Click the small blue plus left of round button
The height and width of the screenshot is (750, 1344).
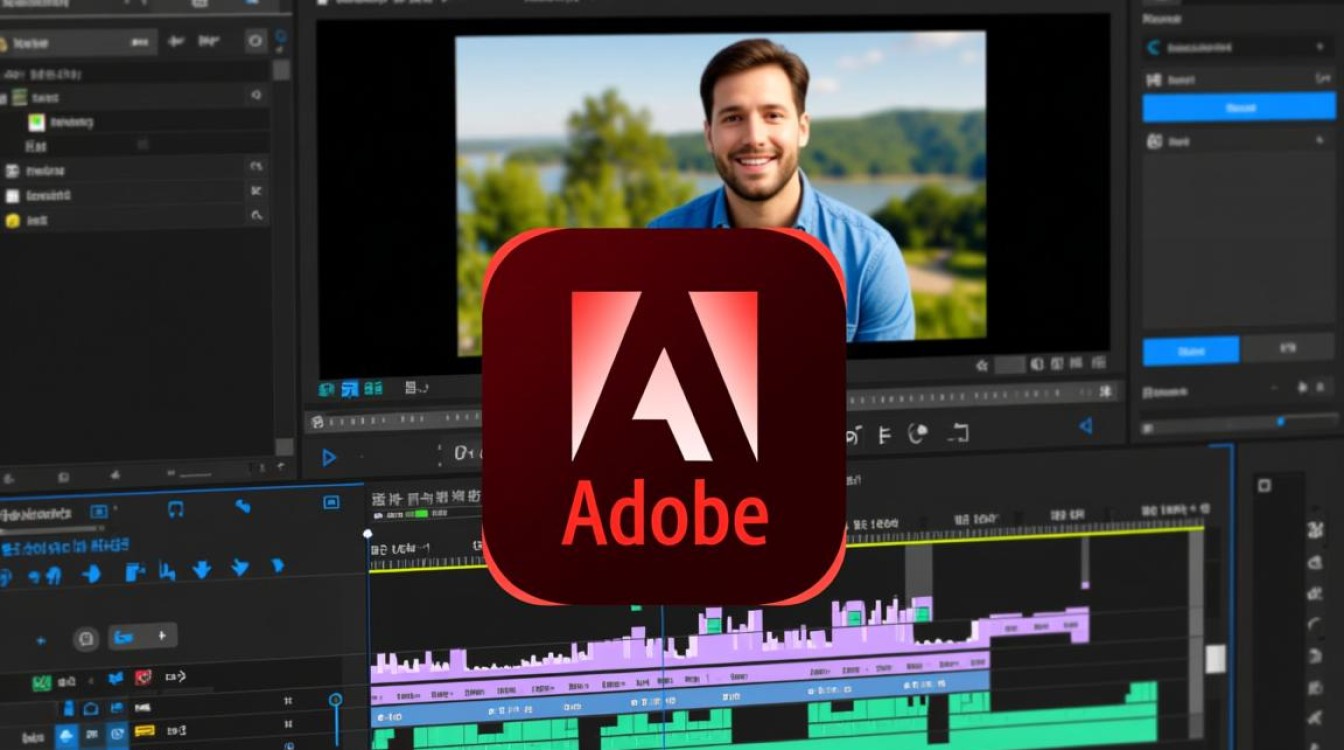coord(41,640)
